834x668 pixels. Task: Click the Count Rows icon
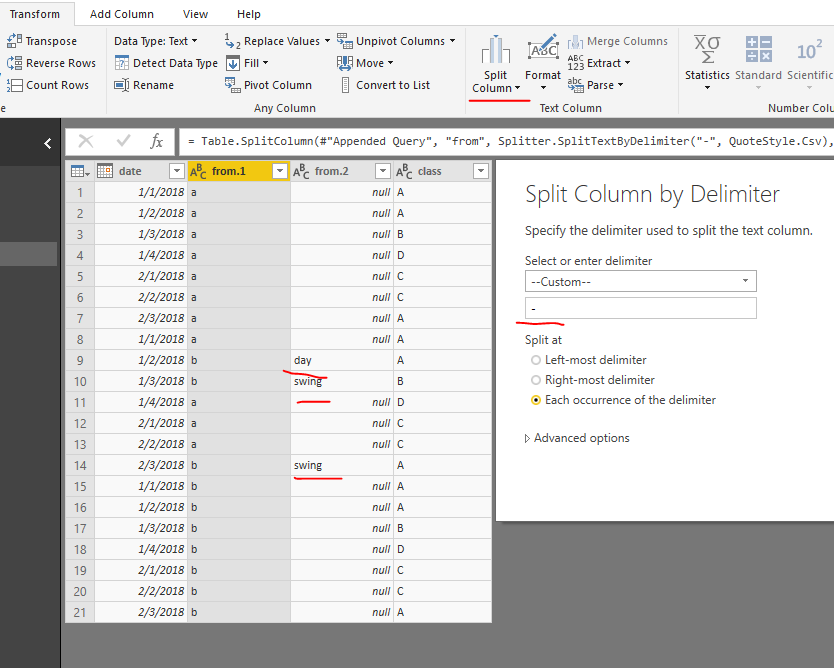coord(14,85)
